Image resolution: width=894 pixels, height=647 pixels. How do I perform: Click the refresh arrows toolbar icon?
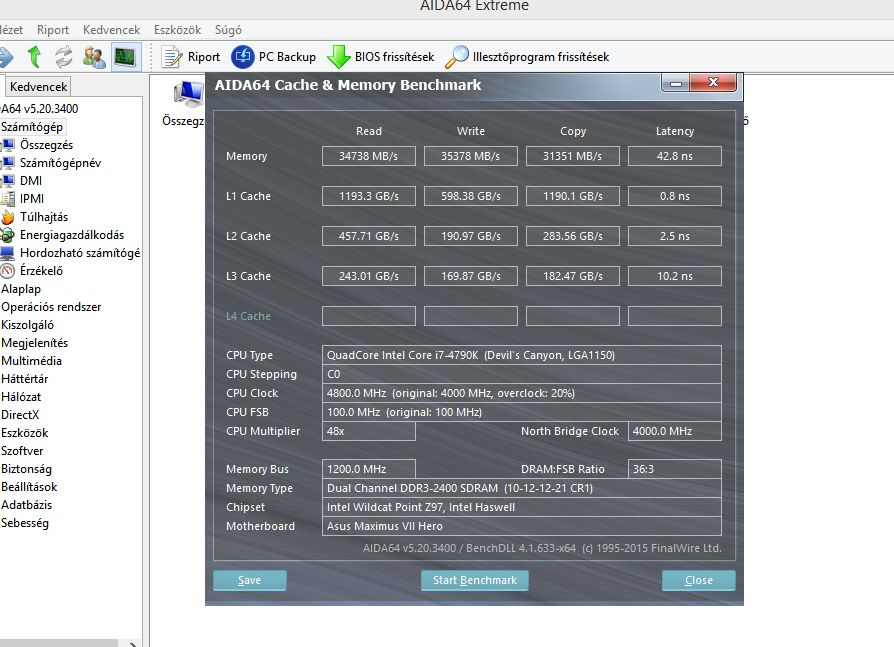63,57
